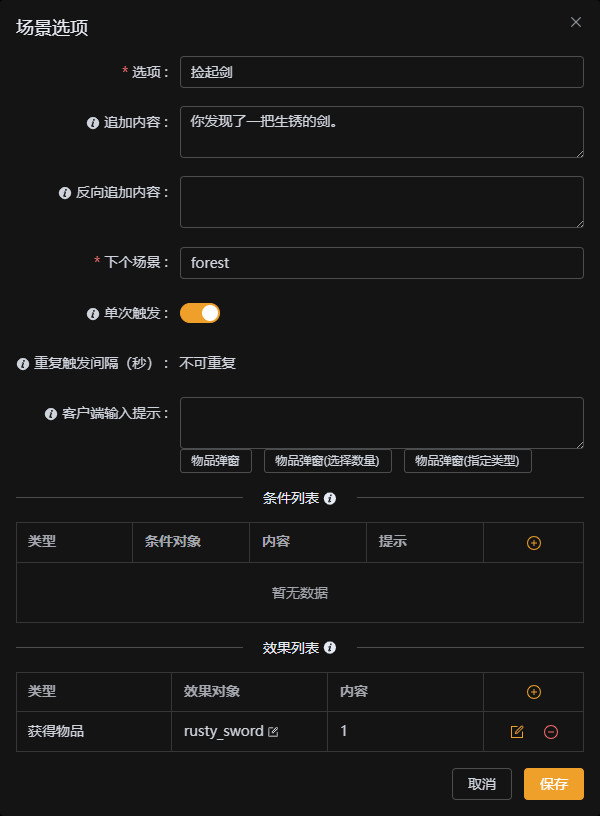Click the 物品弹窗 button
The height and width of the screenshot is (816, 600).
pyautogui.click(x=213, y=461)
